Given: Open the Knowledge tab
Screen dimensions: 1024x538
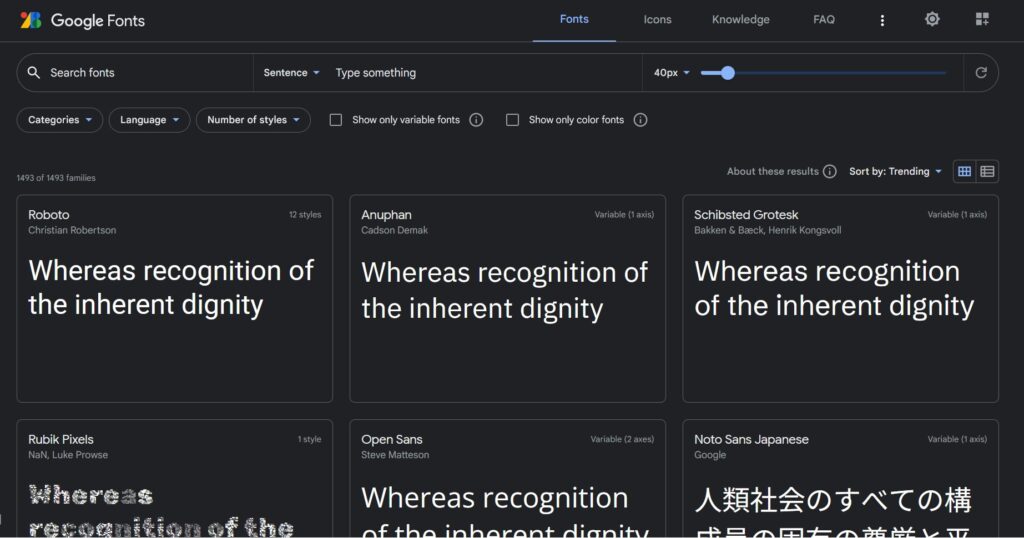Looking at the screenshot, I should coord(741,20).
